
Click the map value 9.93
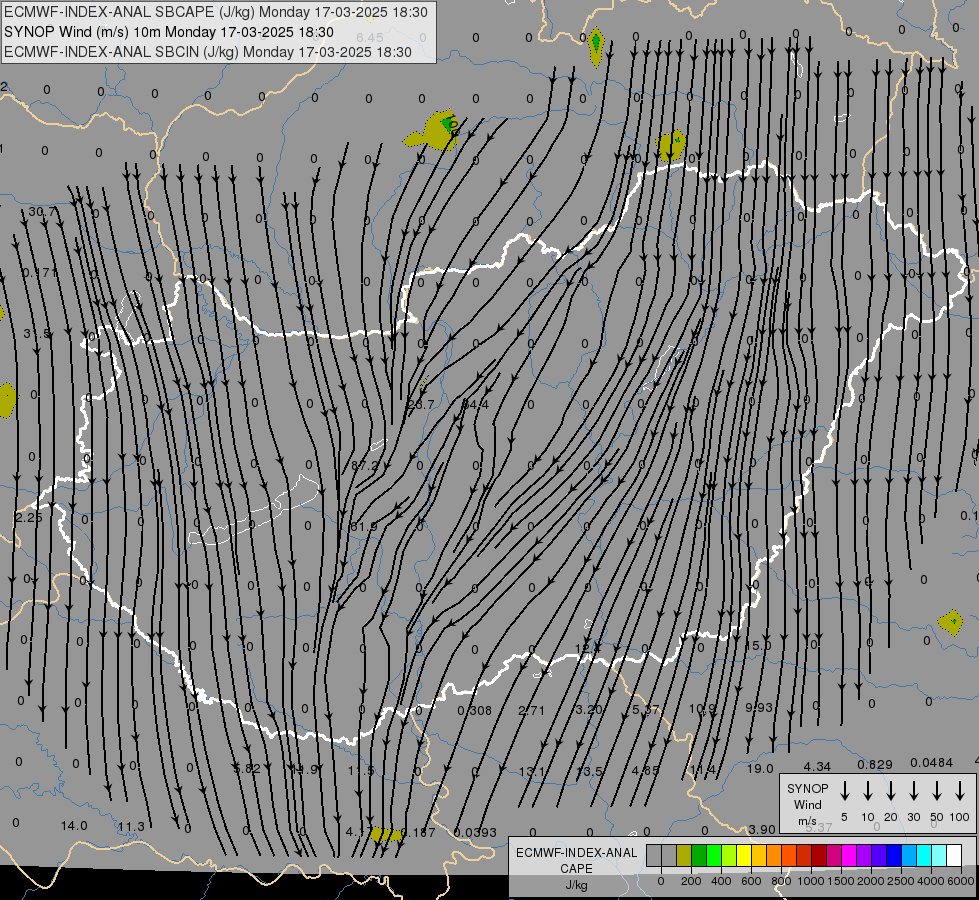pyautogui.click(x=759, y=708)
